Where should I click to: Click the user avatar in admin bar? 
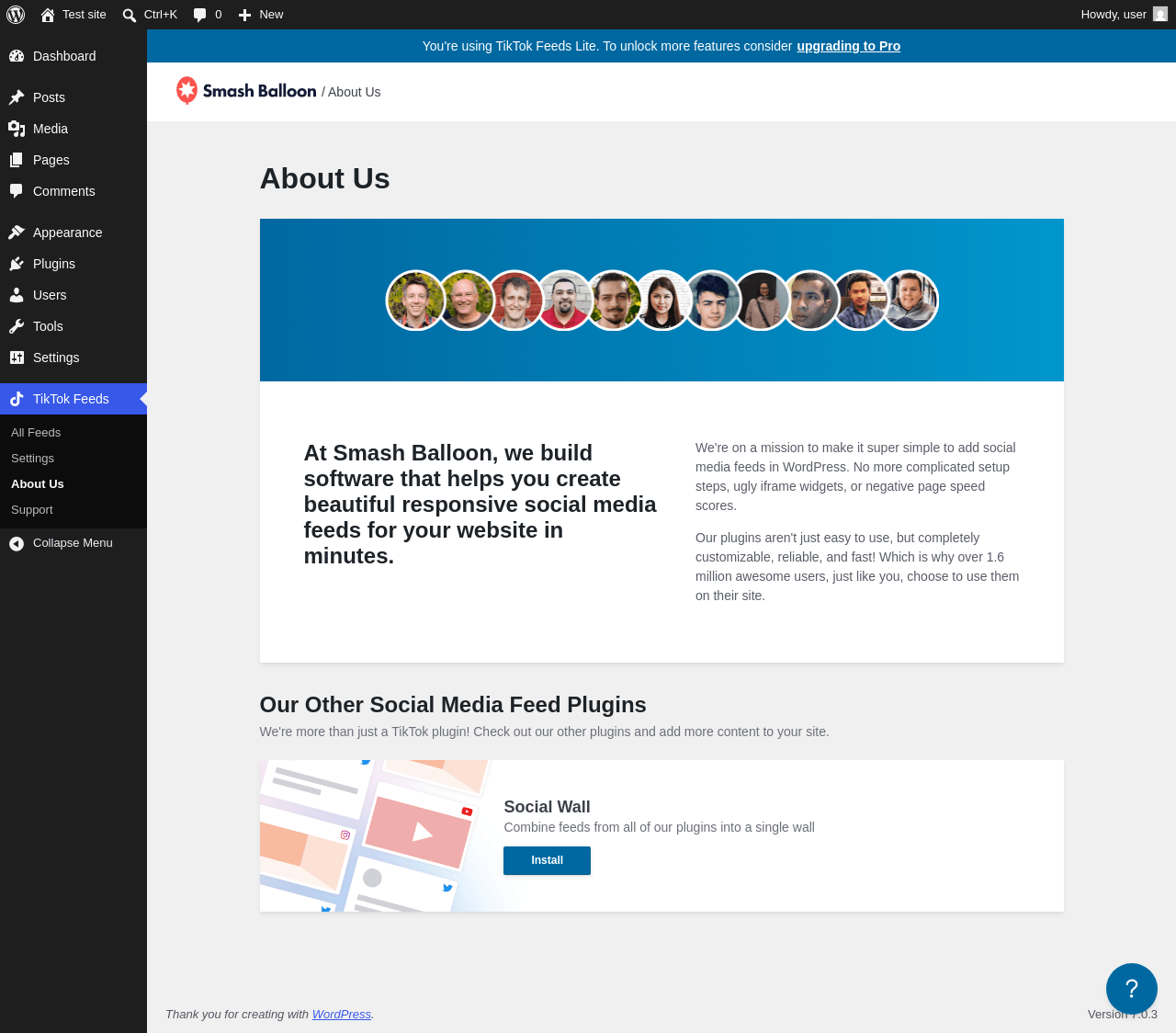pyautogui.click(x=1160, y=15)
